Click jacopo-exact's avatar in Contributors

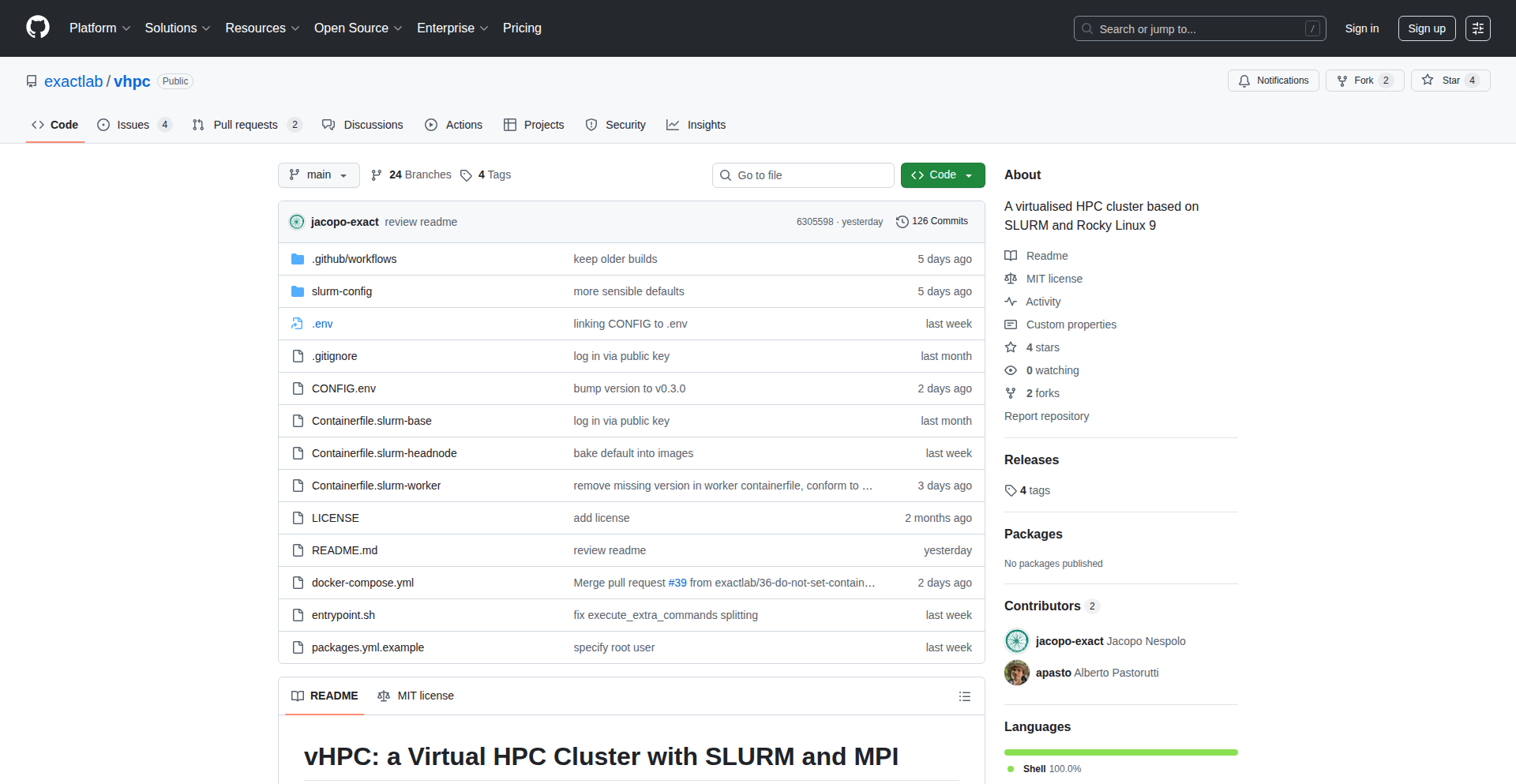(x=1017, y=640)
